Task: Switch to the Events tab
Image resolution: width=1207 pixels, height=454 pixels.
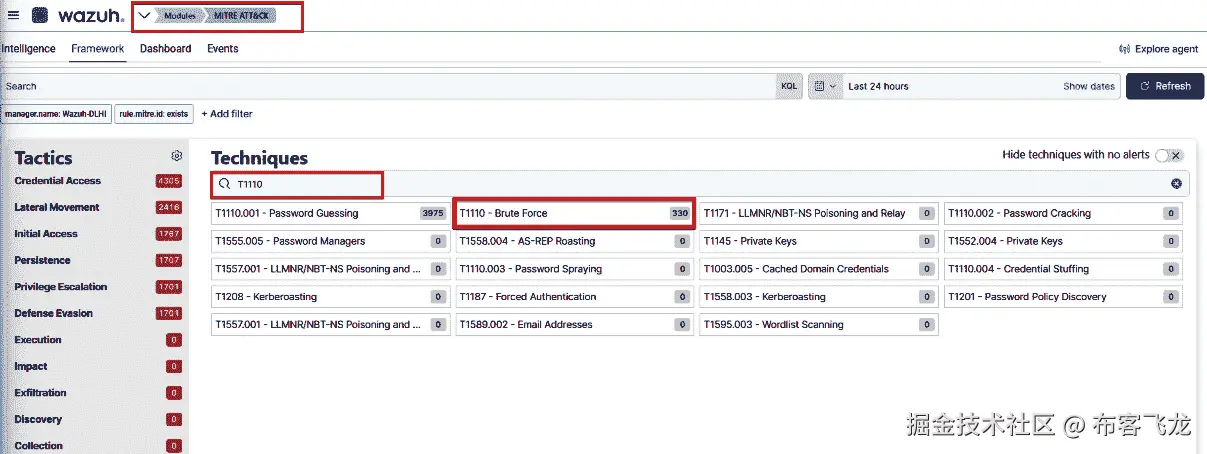Action: (222, 49)
